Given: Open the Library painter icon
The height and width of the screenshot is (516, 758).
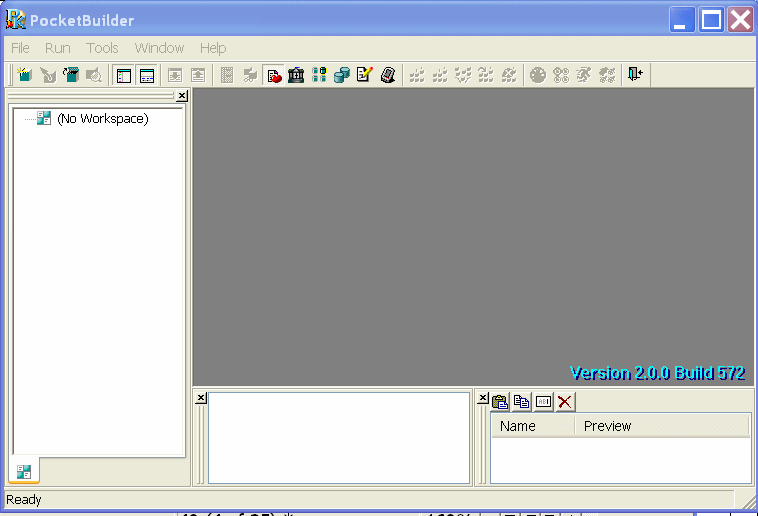Looking at the screenshot, I should coord(296,75).
